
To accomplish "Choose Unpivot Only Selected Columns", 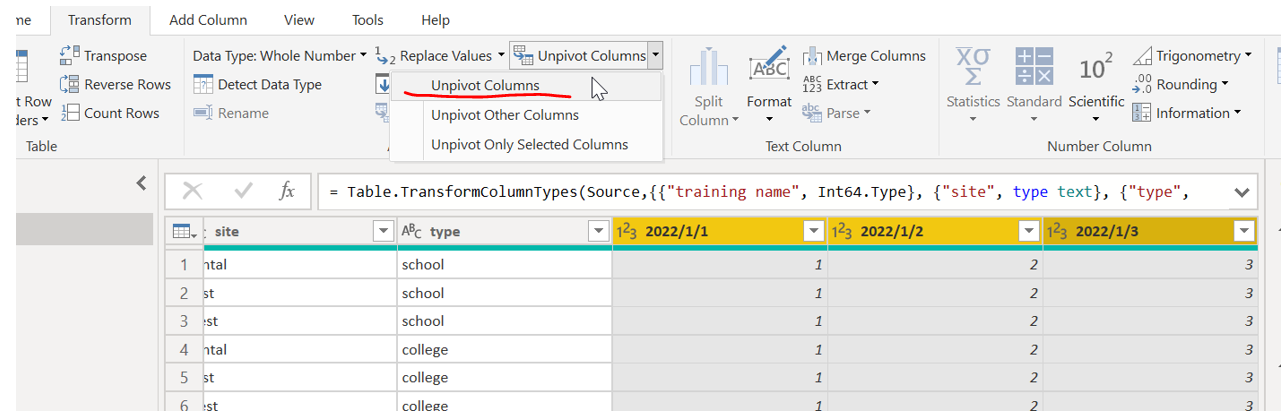I will click(526, 144).
